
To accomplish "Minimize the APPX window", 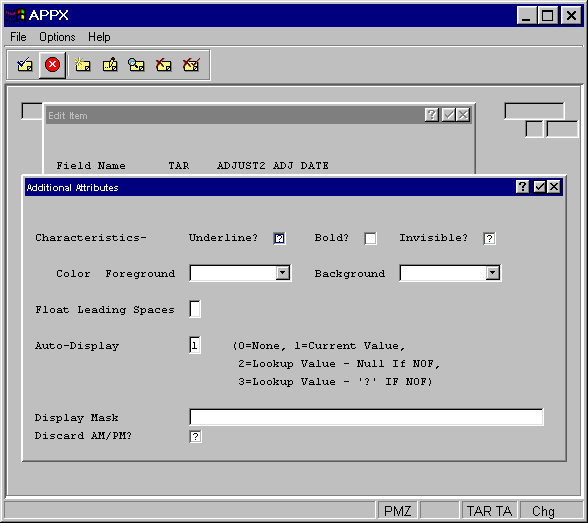I will pyautogui.click(x=526, y=15).
